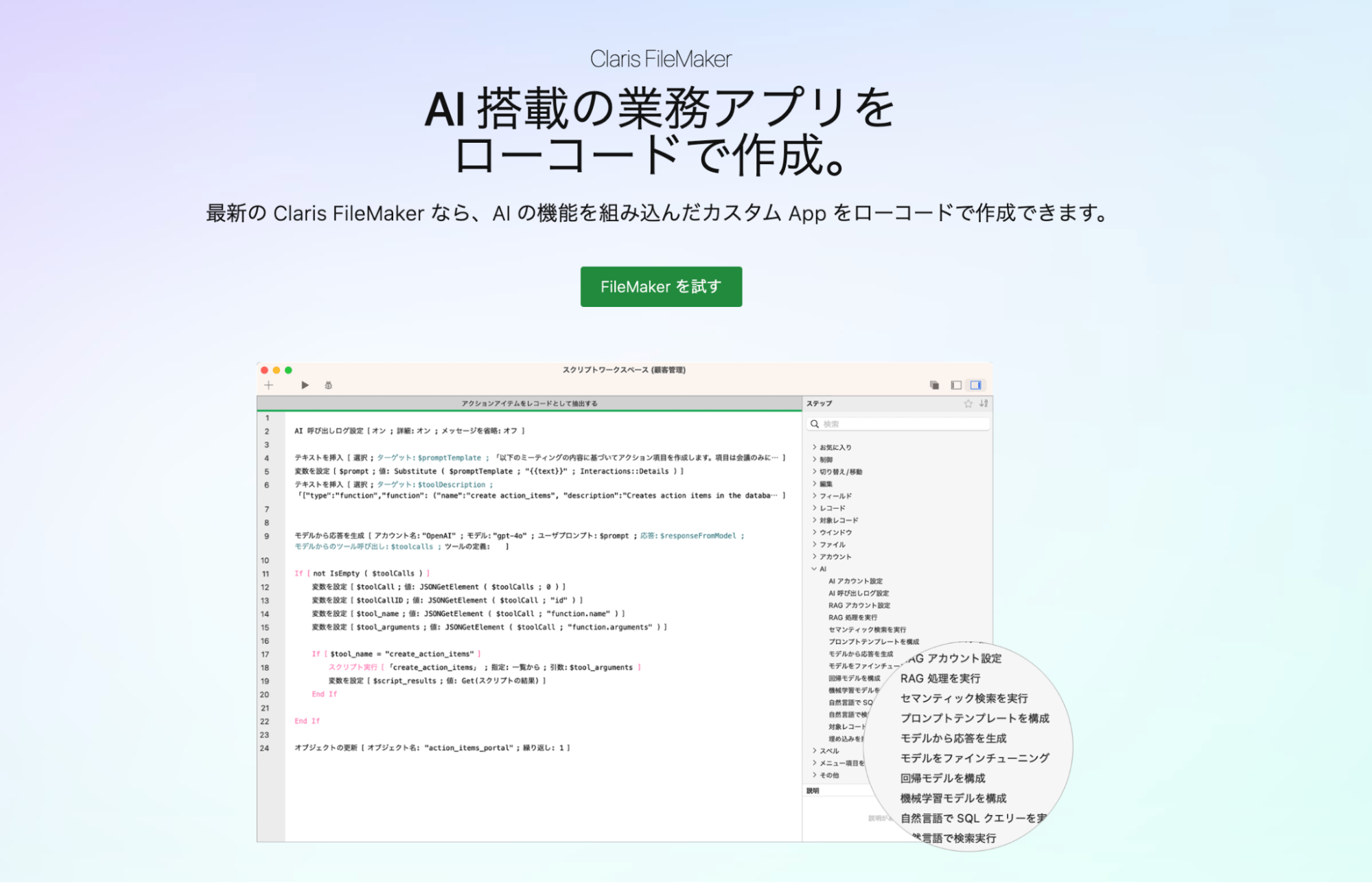This screenshot has height=883, width=1372.
Task: Open the script debugger bug icon
Action: [x=329, y=385]
